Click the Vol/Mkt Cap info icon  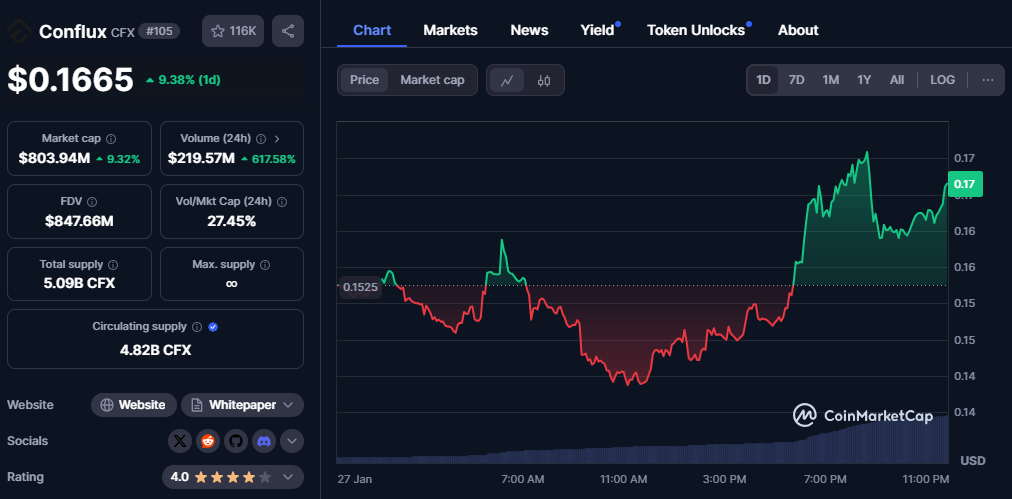(x=281, y=202)
